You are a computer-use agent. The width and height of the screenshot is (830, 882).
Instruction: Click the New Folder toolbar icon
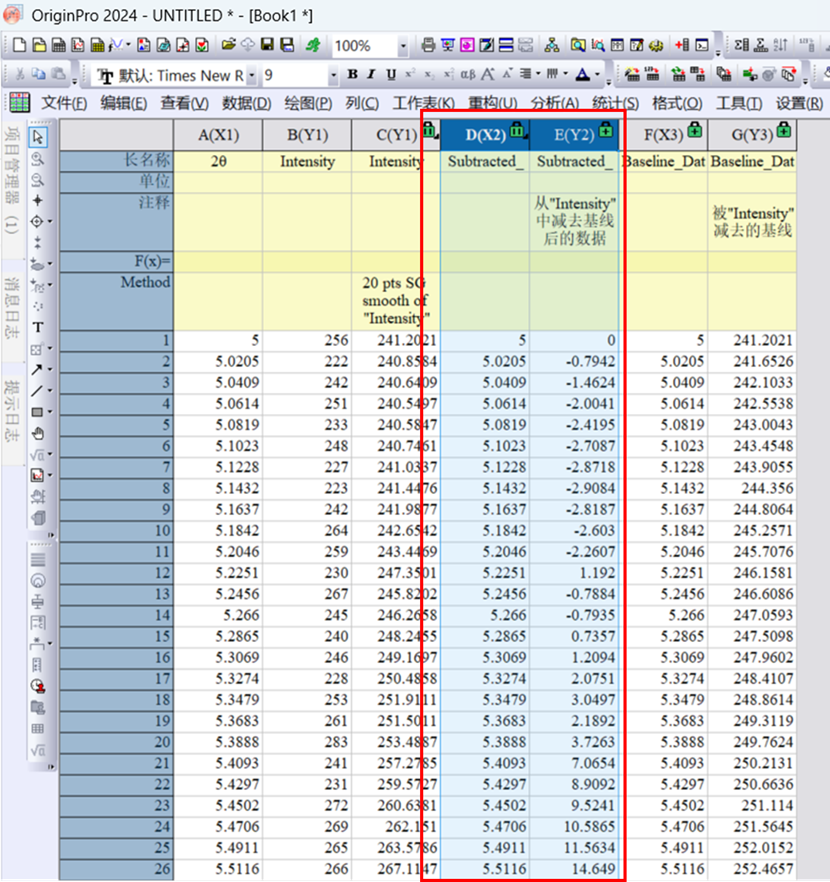39,45
